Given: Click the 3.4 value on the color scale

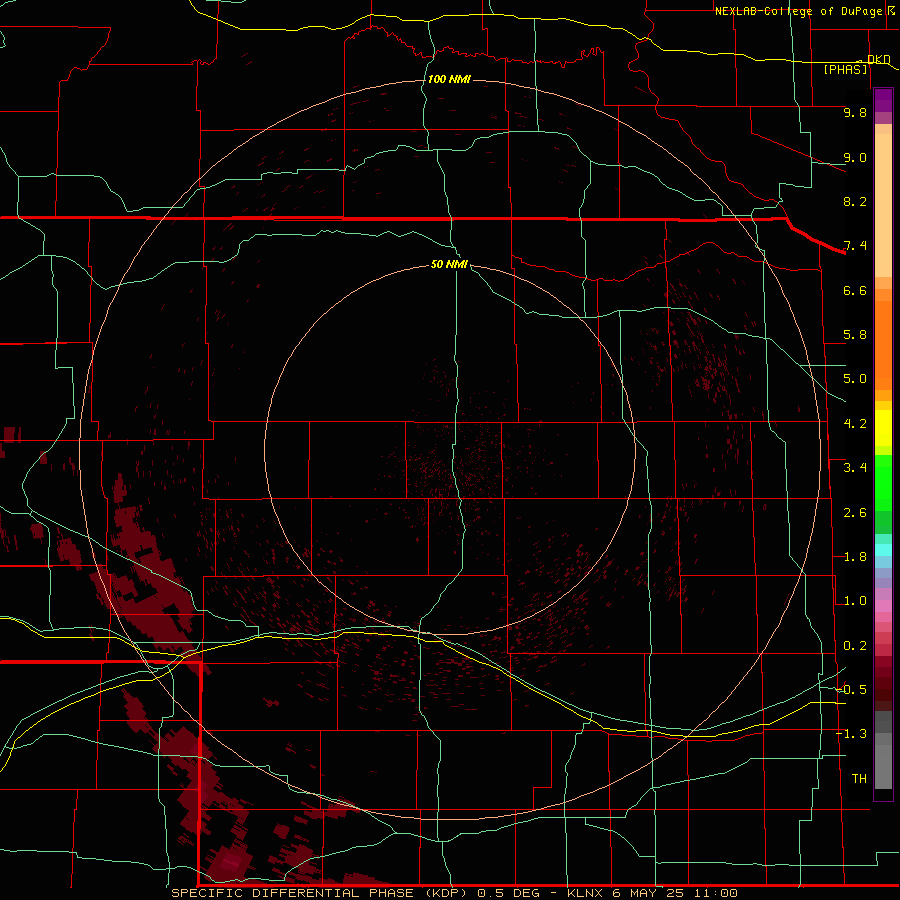Looking at the screenshot, I should coord(855,468).
